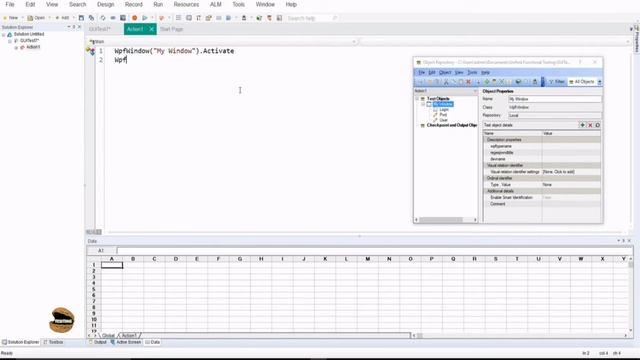Open the Record menu
This screenshot has width=640, height=360.
click(133, 4)
